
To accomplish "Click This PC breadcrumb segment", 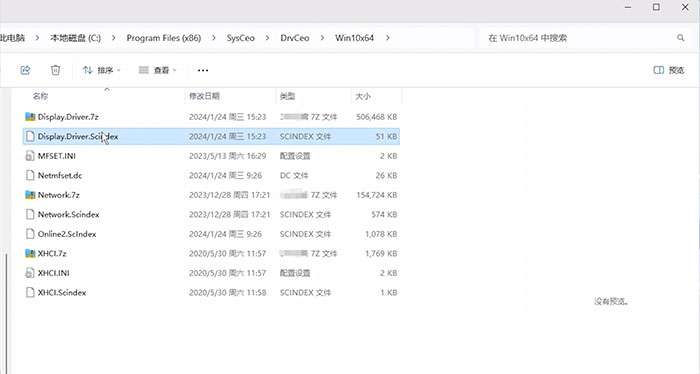I will [x=12, y=38].
